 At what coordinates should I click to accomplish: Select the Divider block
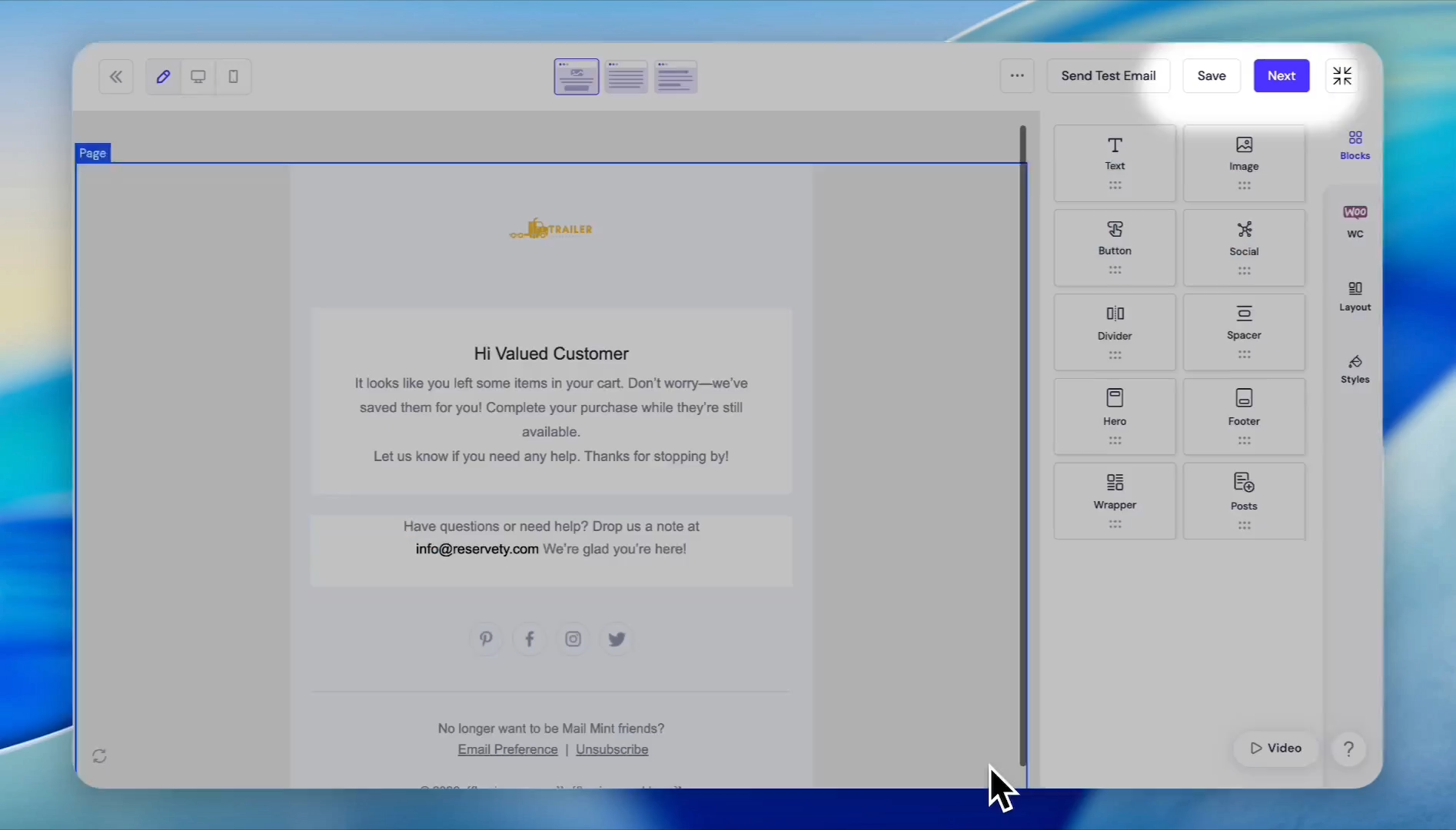coord(1115,333)
